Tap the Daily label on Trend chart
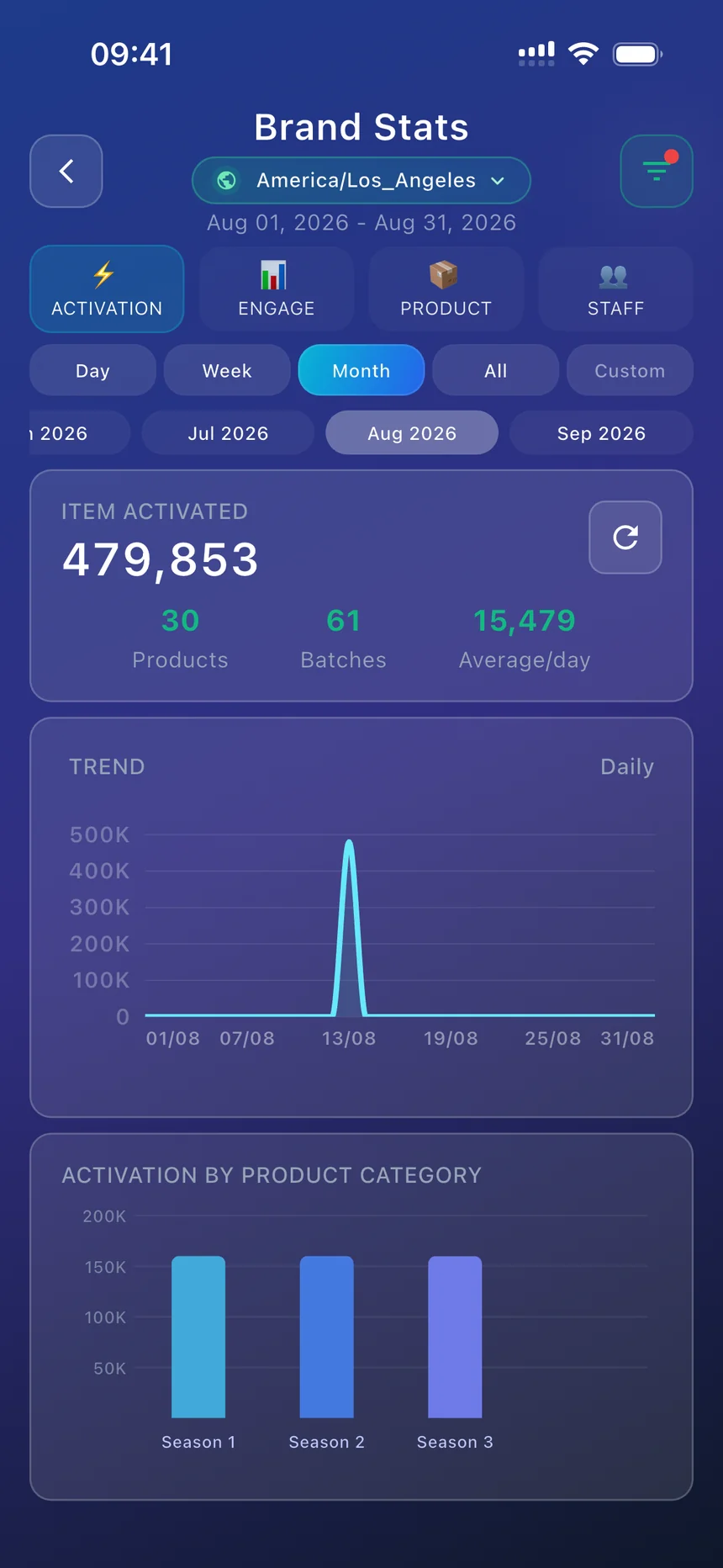 click(x=627, y=767)
